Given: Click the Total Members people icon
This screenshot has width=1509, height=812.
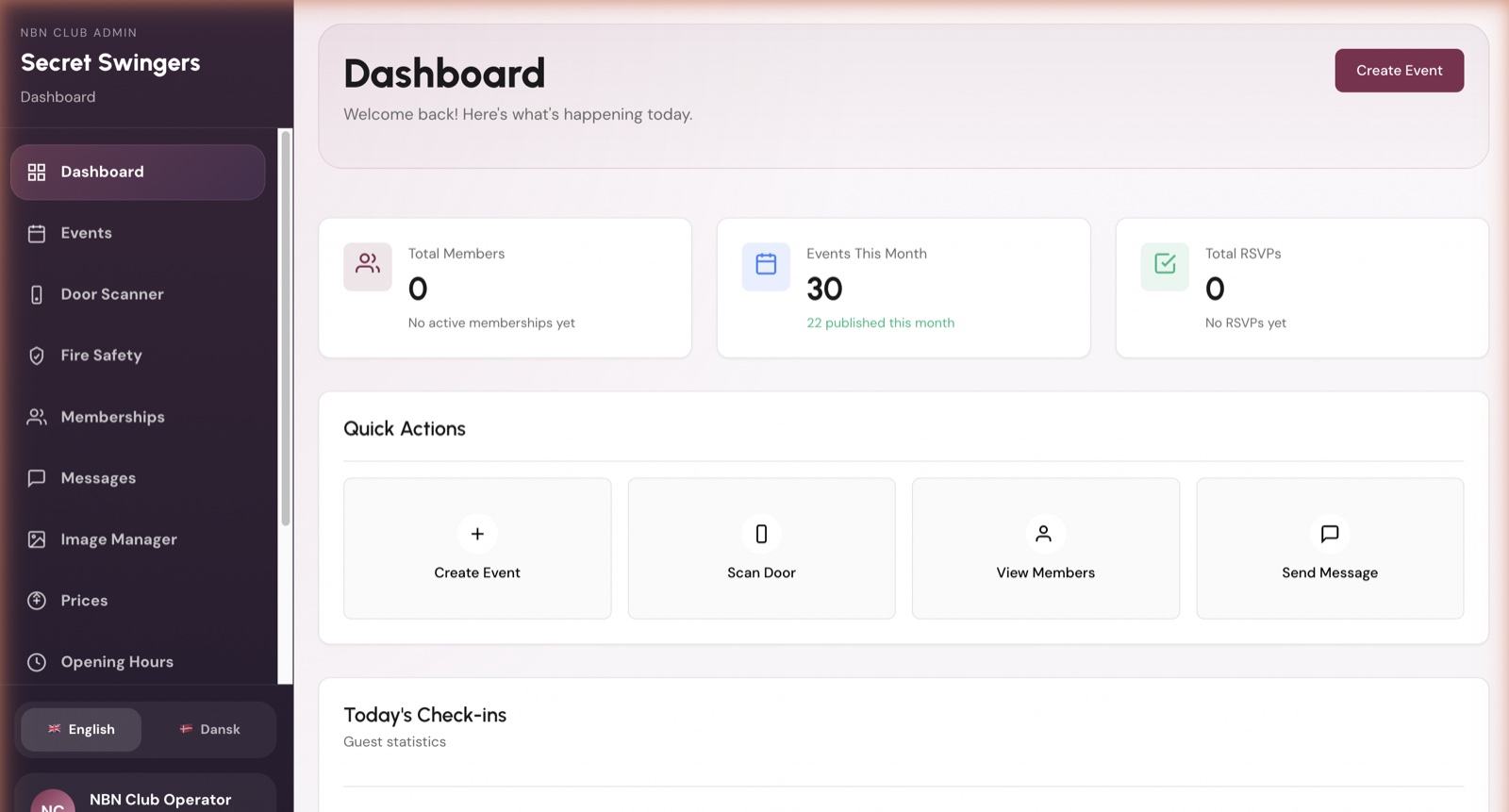Looking at the screenshot, I should coord(368,266).
